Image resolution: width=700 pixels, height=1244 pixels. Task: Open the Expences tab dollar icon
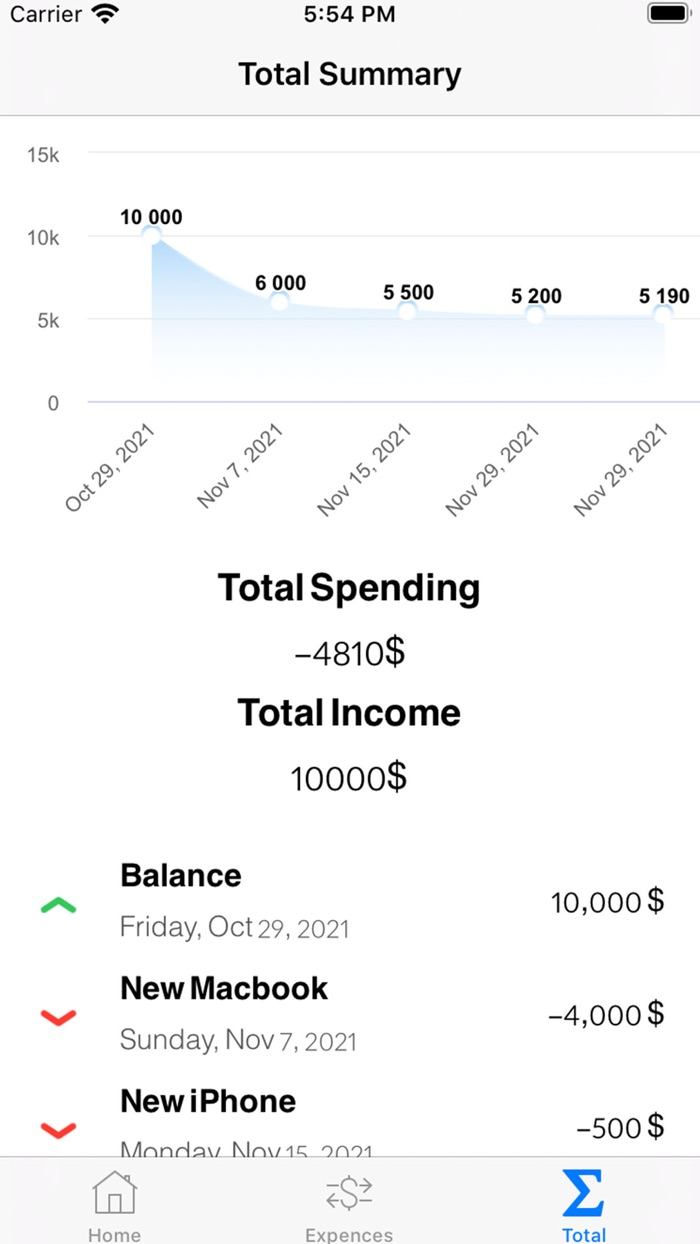(349, 1193)
